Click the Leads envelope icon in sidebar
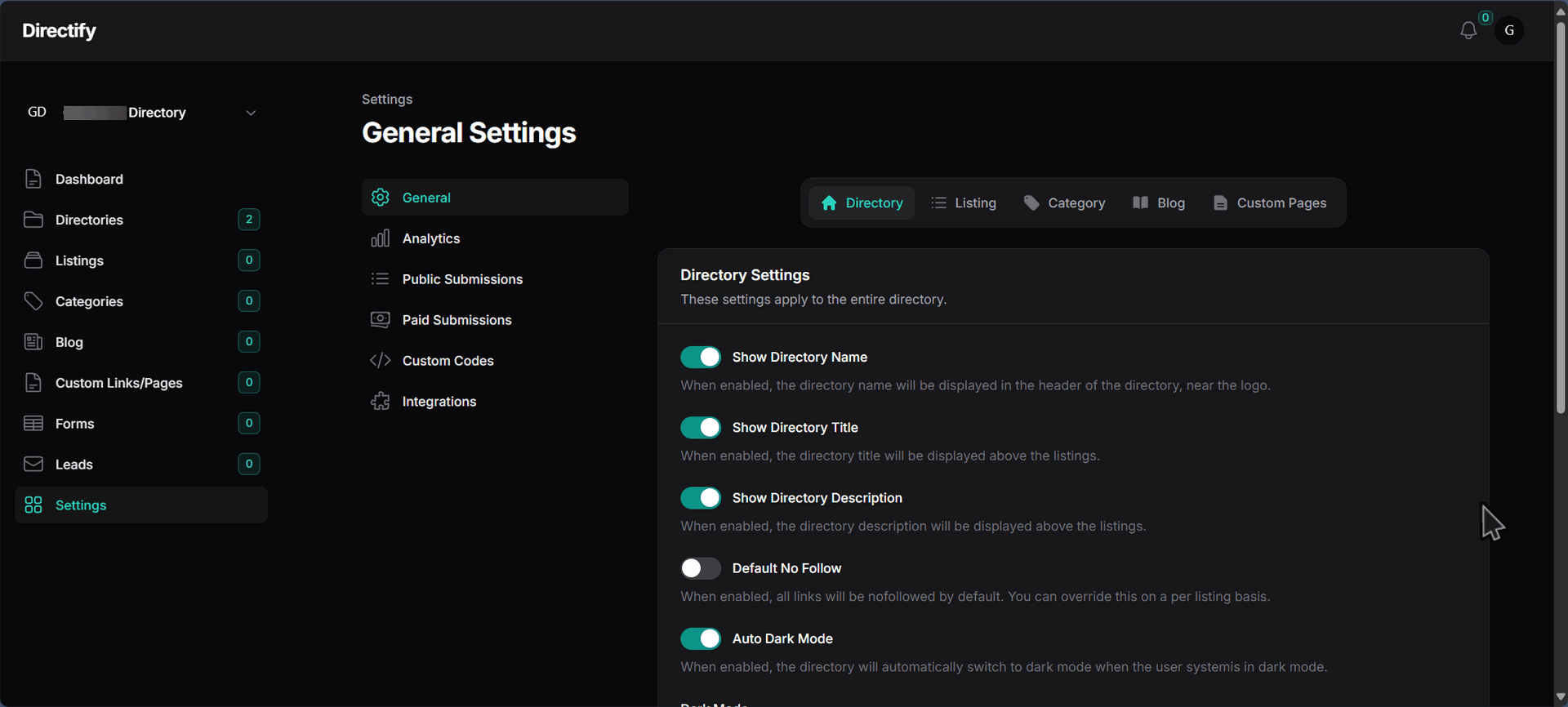Image resolution: width=1568 pixels, height=707 pixels. 33,465
